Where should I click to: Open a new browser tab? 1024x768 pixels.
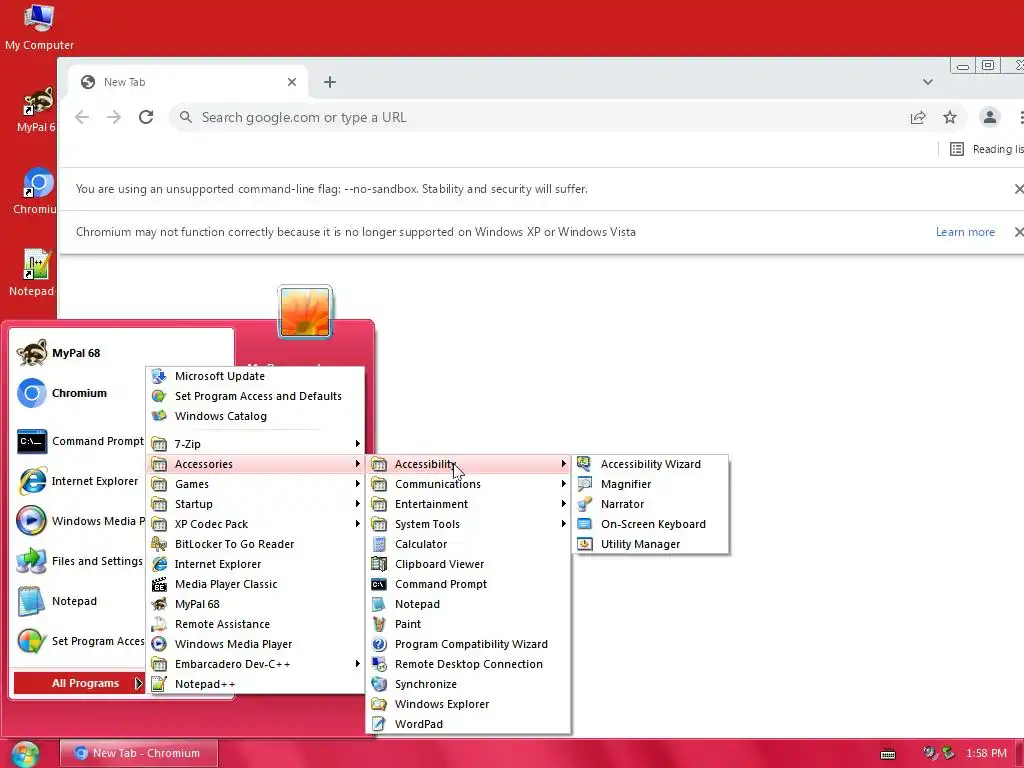pos(330,82)
